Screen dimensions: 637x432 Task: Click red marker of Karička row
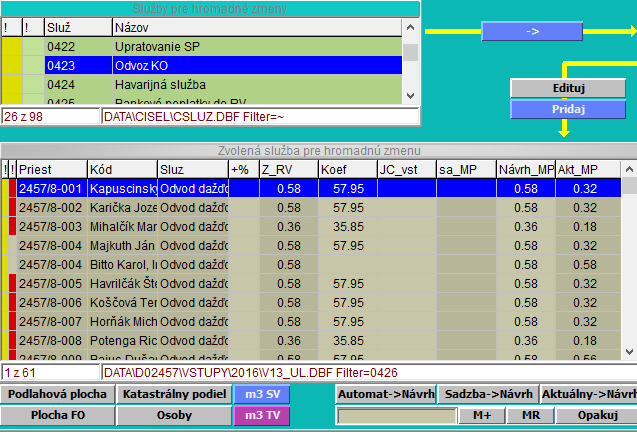13,208
